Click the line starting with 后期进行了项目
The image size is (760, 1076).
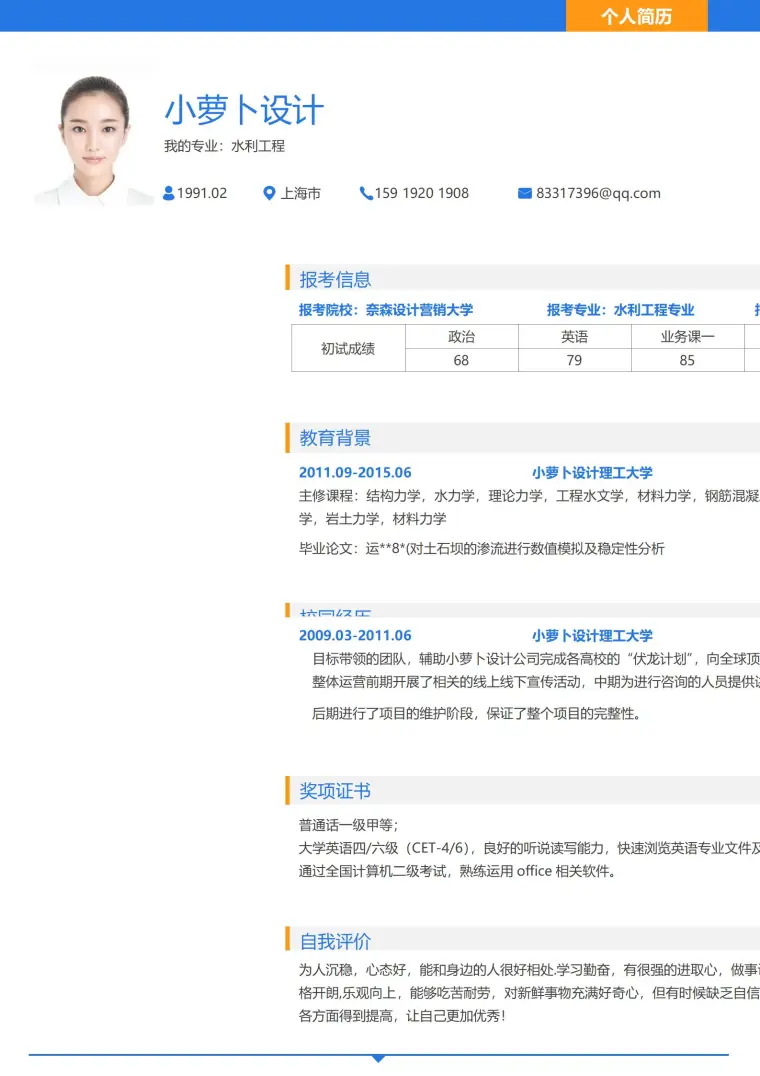tap(477, 714)
